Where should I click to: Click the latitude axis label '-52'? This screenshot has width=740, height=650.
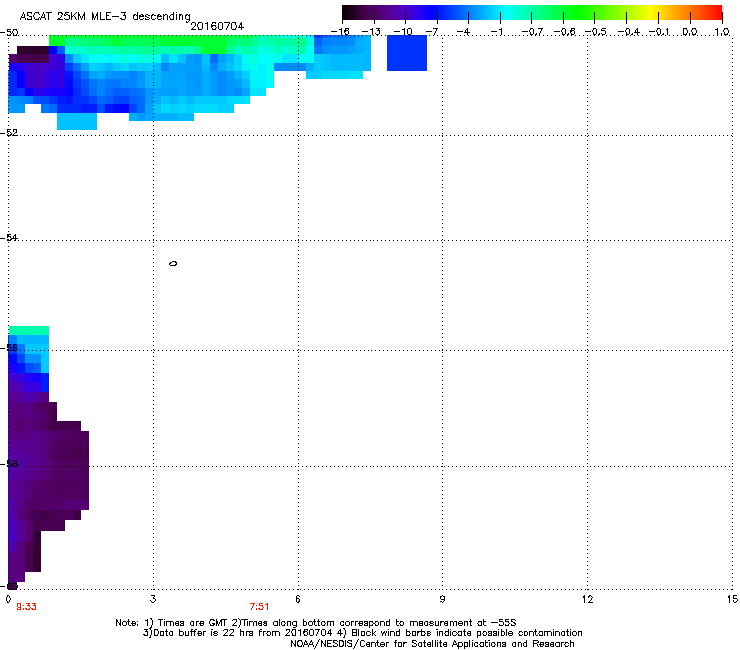[9, 133]
